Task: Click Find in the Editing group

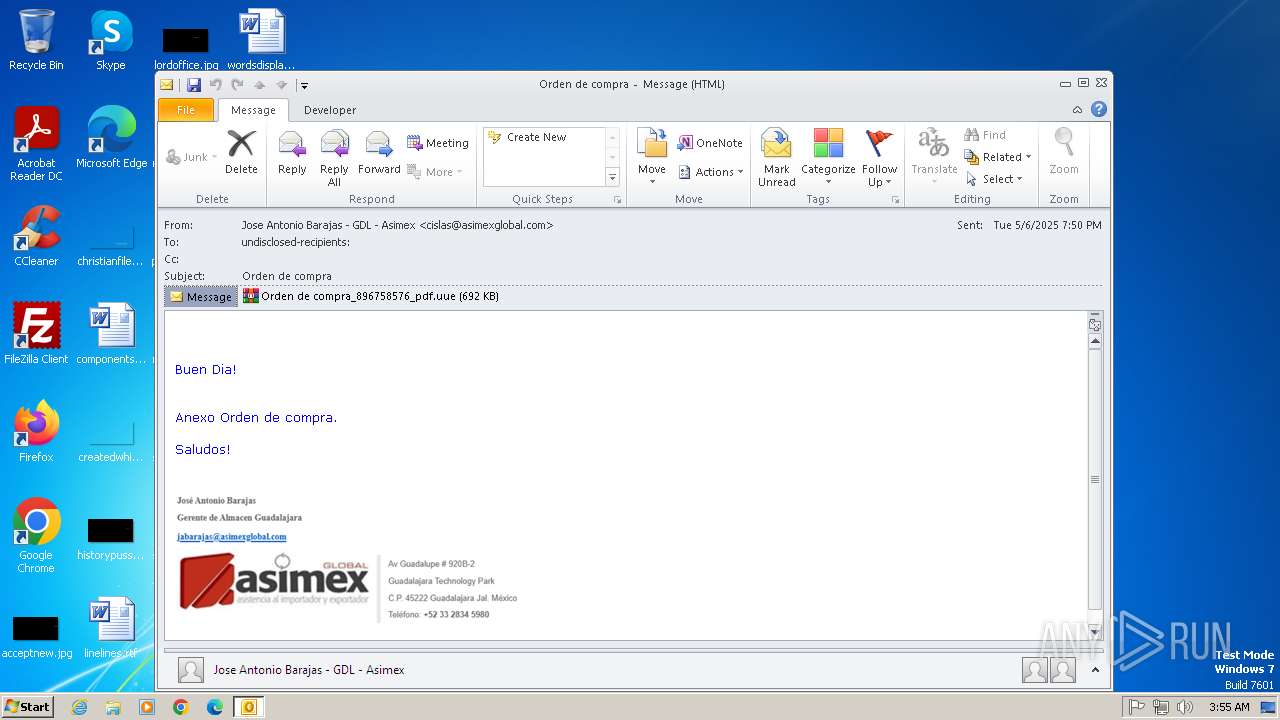Action: click(985, 135)
